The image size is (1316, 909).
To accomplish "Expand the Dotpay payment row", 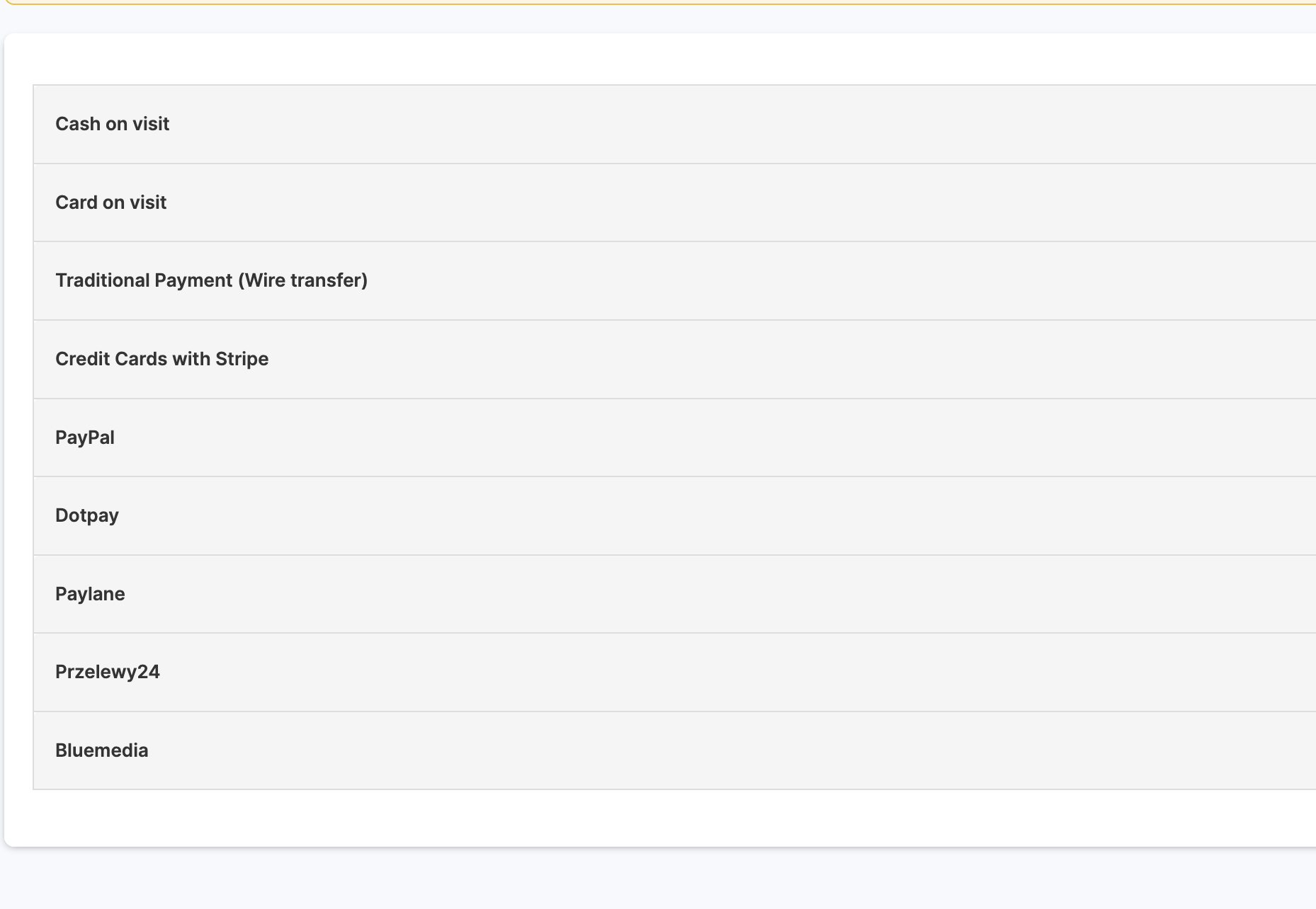I will tap(673, 516).
